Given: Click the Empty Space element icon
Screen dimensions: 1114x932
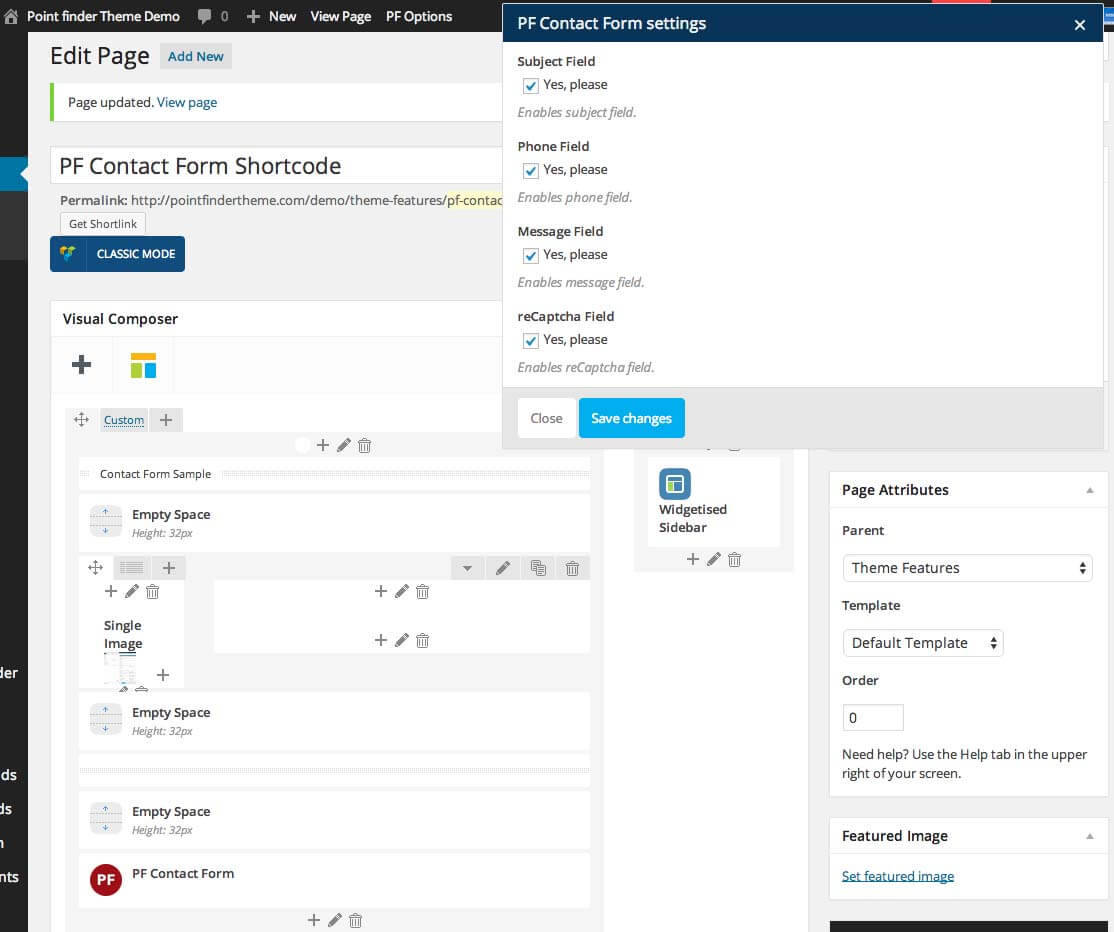Looking at the screenshot, I should (x=105, y=521).
